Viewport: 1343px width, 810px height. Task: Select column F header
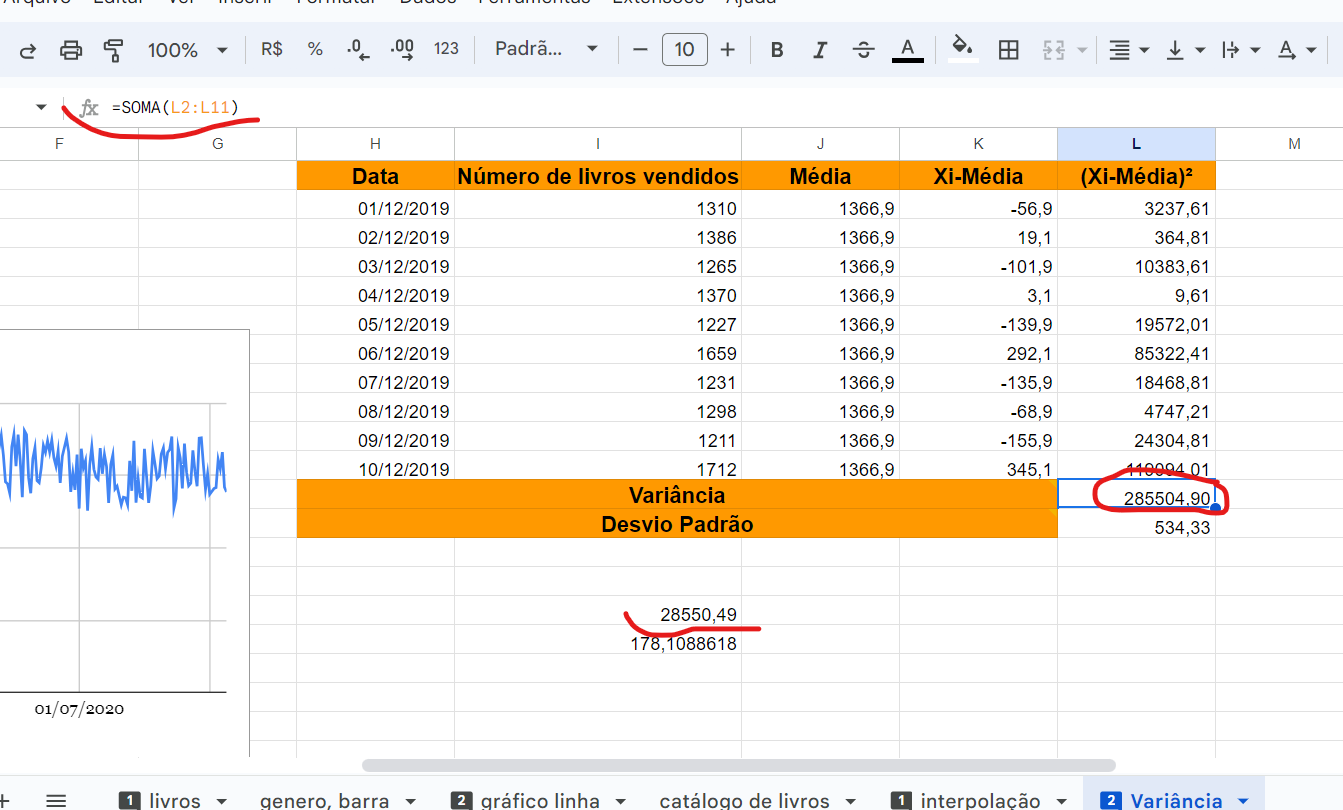(59, 144)
